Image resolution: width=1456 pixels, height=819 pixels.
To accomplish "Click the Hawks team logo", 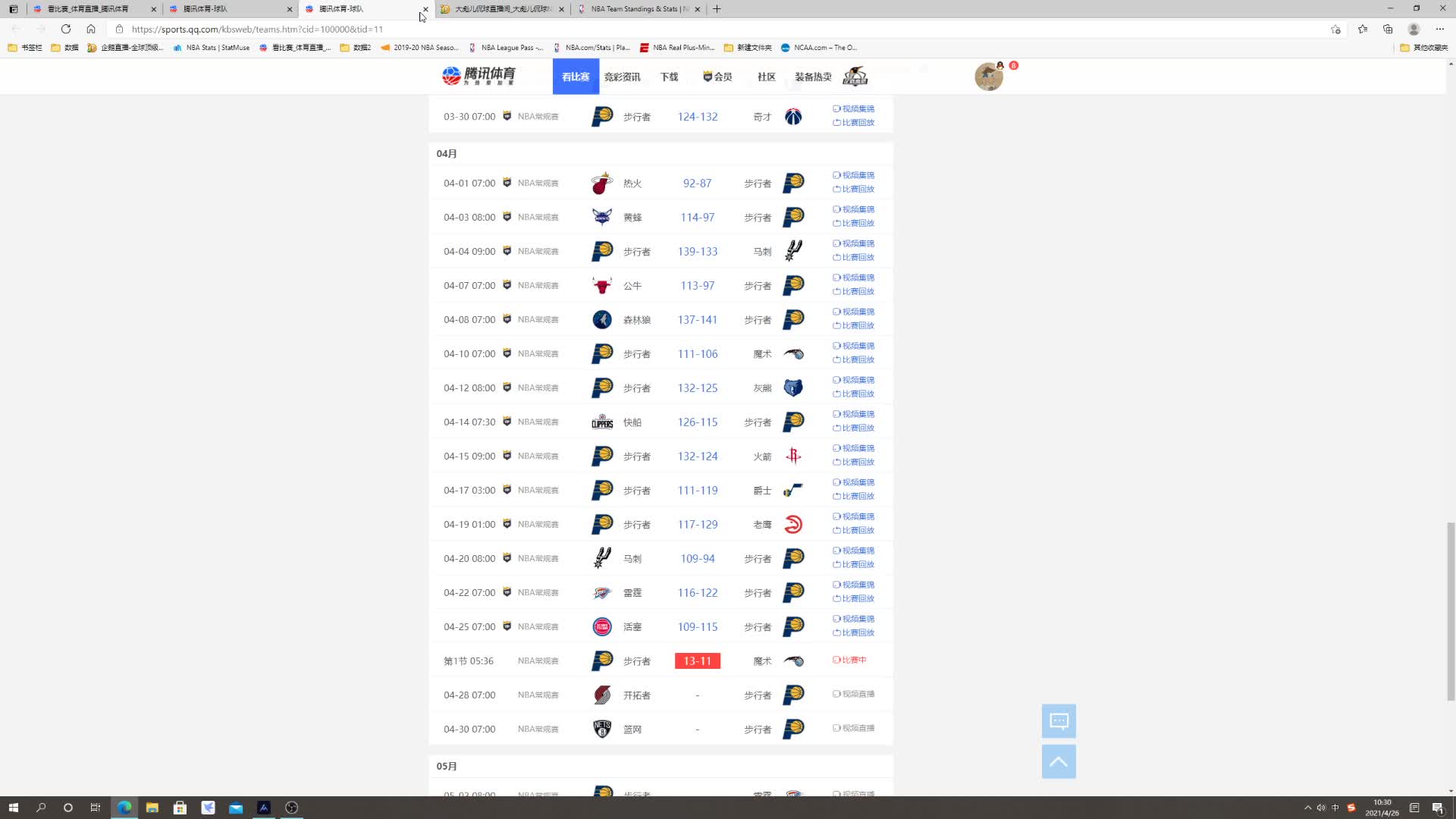I will pos(793,525).
